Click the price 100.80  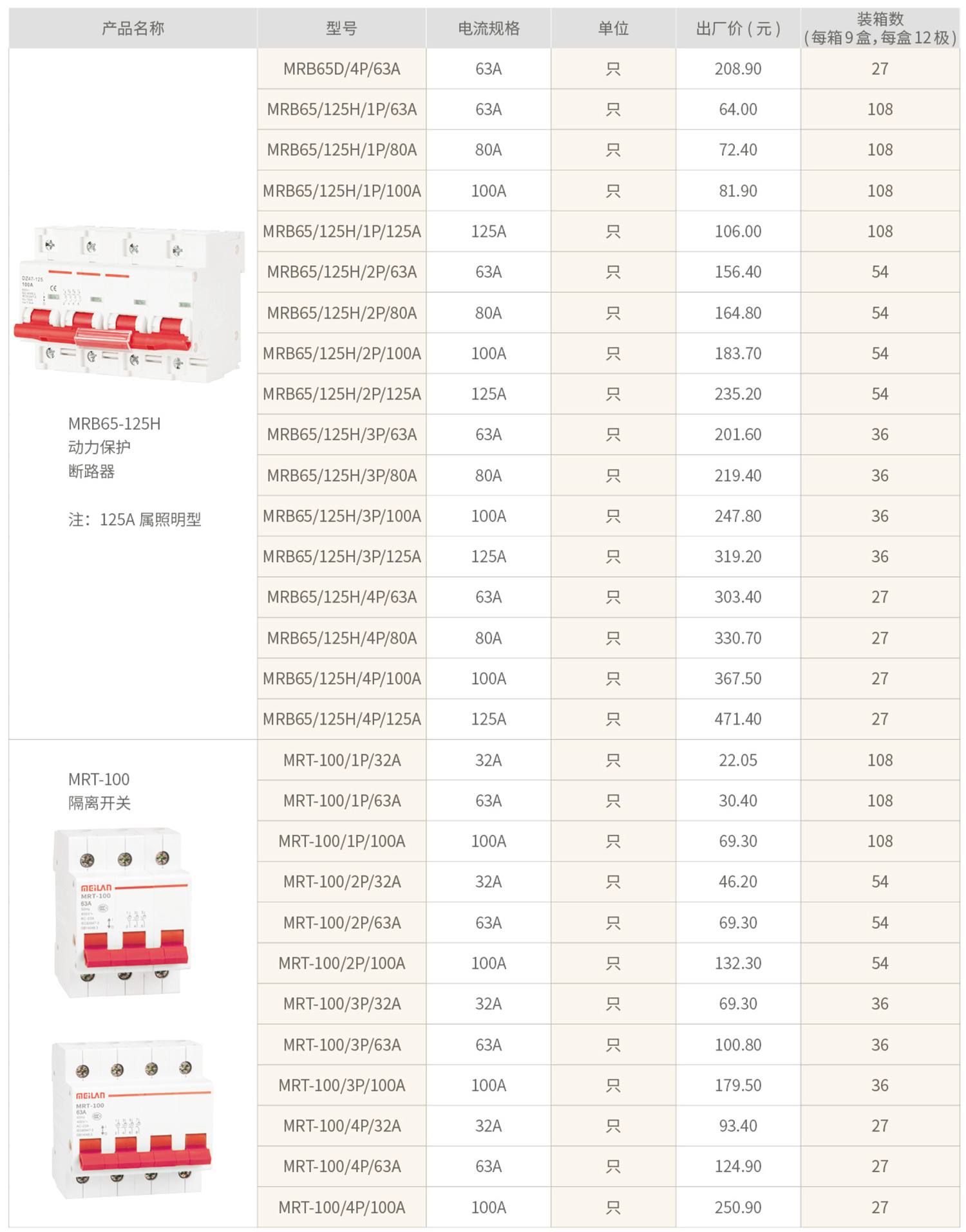738,1045
